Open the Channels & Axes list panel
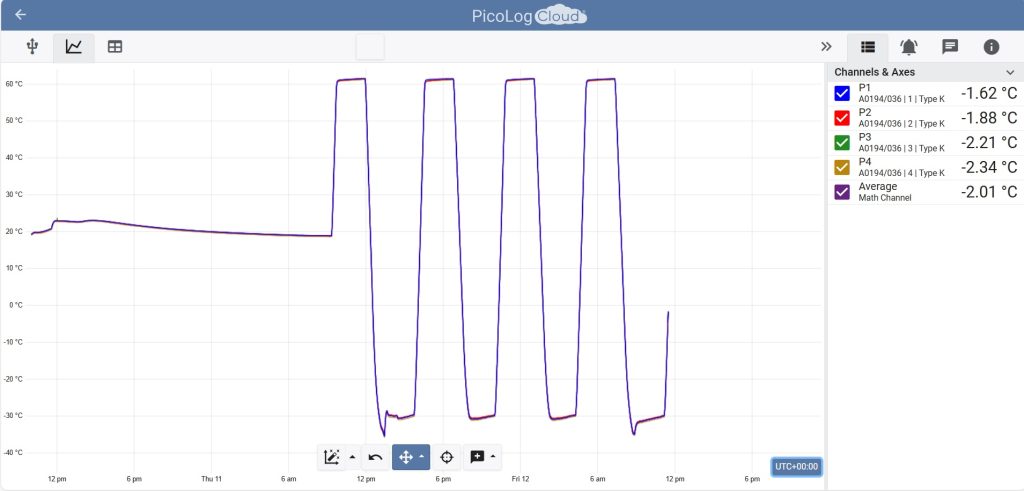Image resolution: width=1024 pixels, height=491 pixels. click(867, 47)
